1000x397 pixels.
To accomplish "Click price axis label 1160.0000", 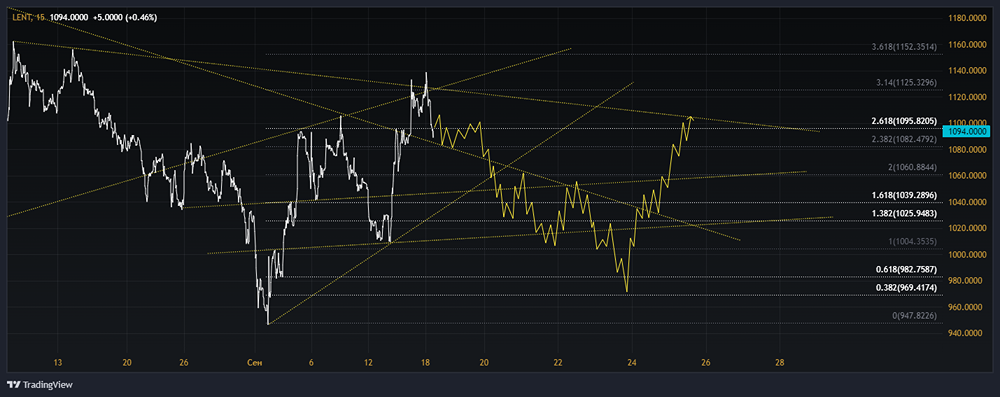I will pos(966,45).
